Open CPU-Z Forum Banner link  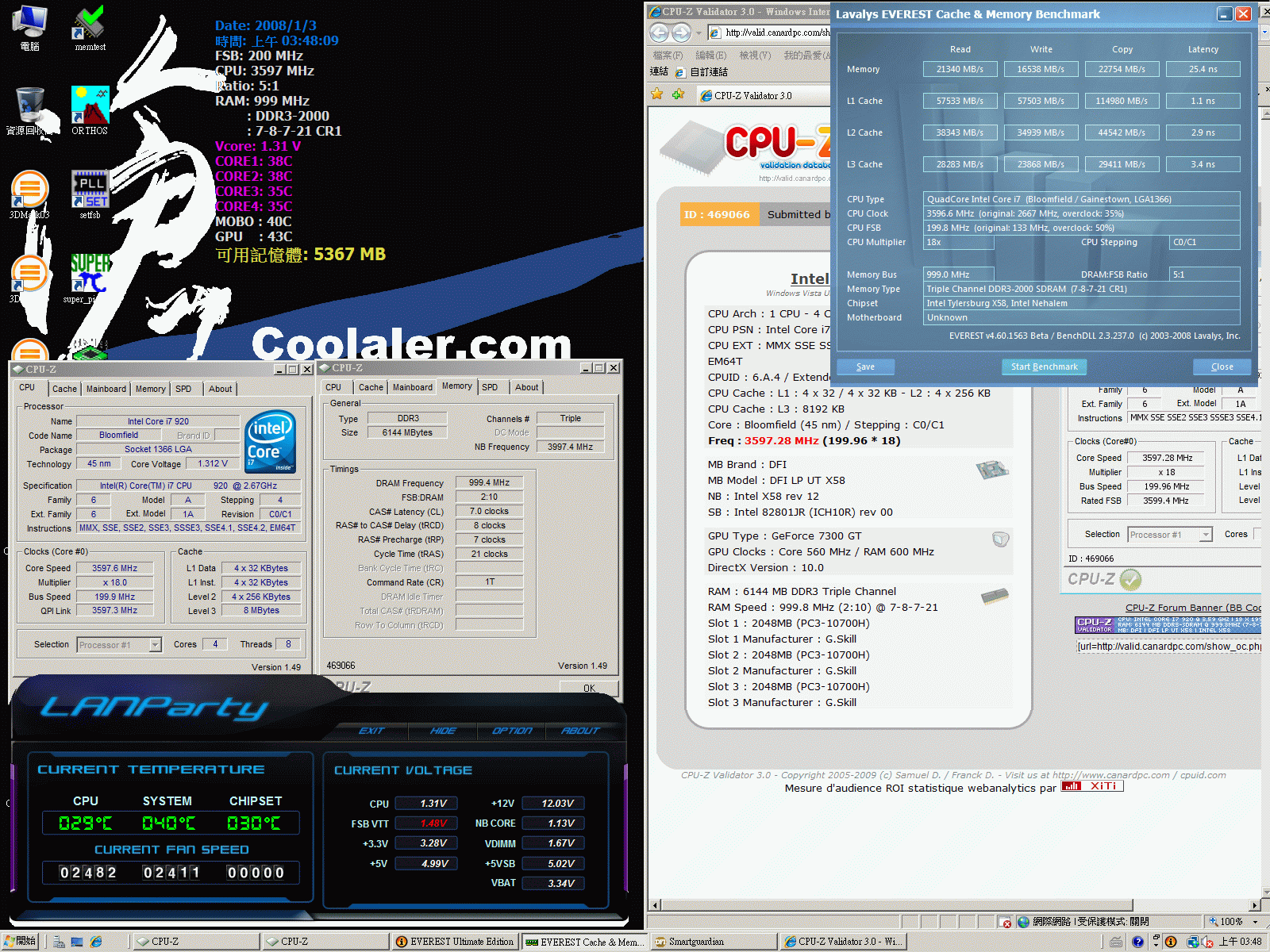(1193, 608)
